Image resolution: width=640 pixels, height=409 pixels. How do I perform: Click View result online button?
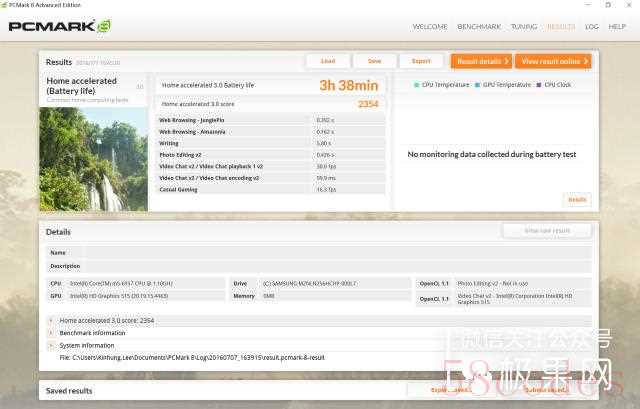click(x=552, y=61)
